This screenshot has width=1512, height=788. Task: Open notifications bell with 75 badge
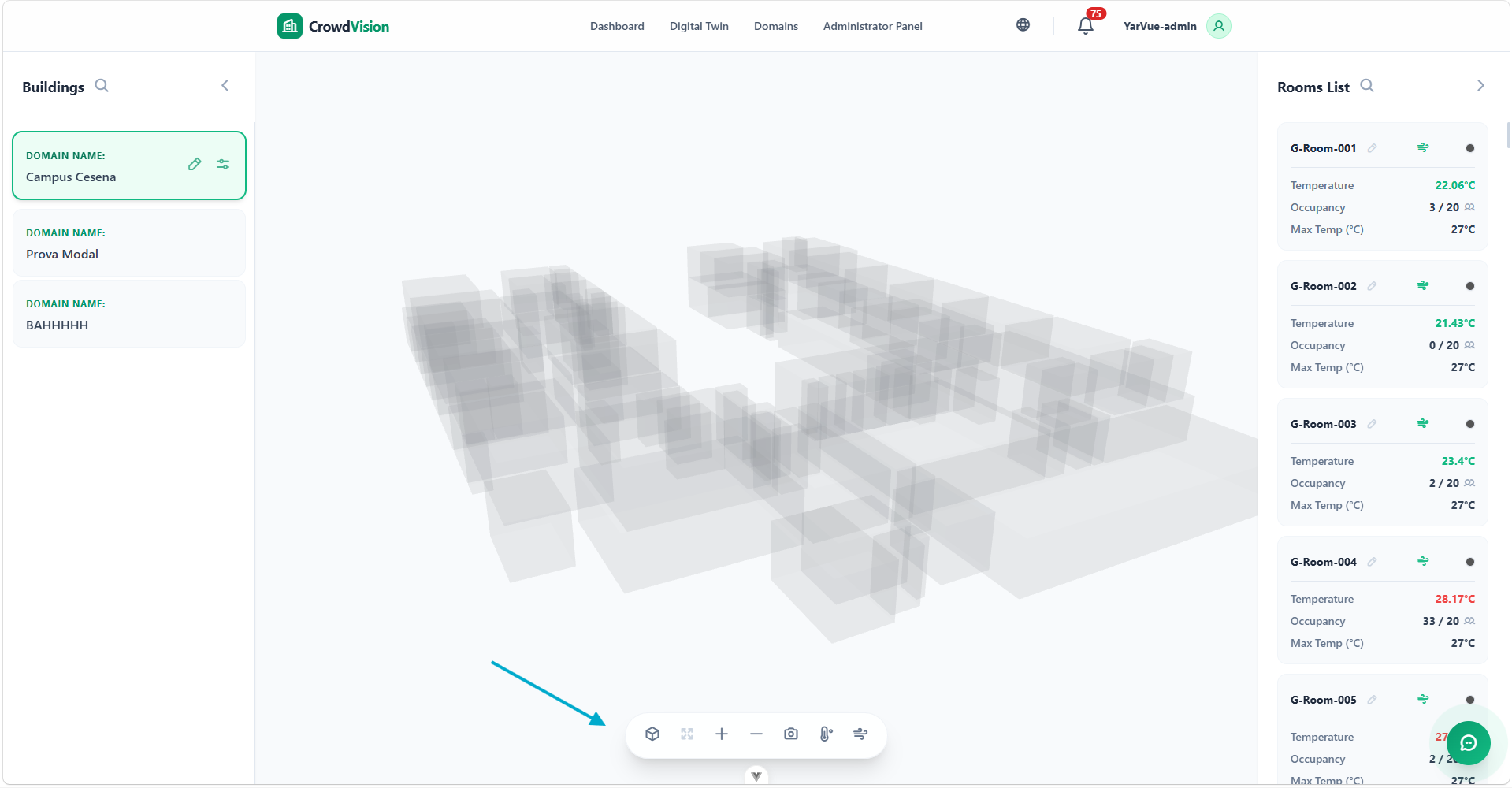coord(1086,25)
